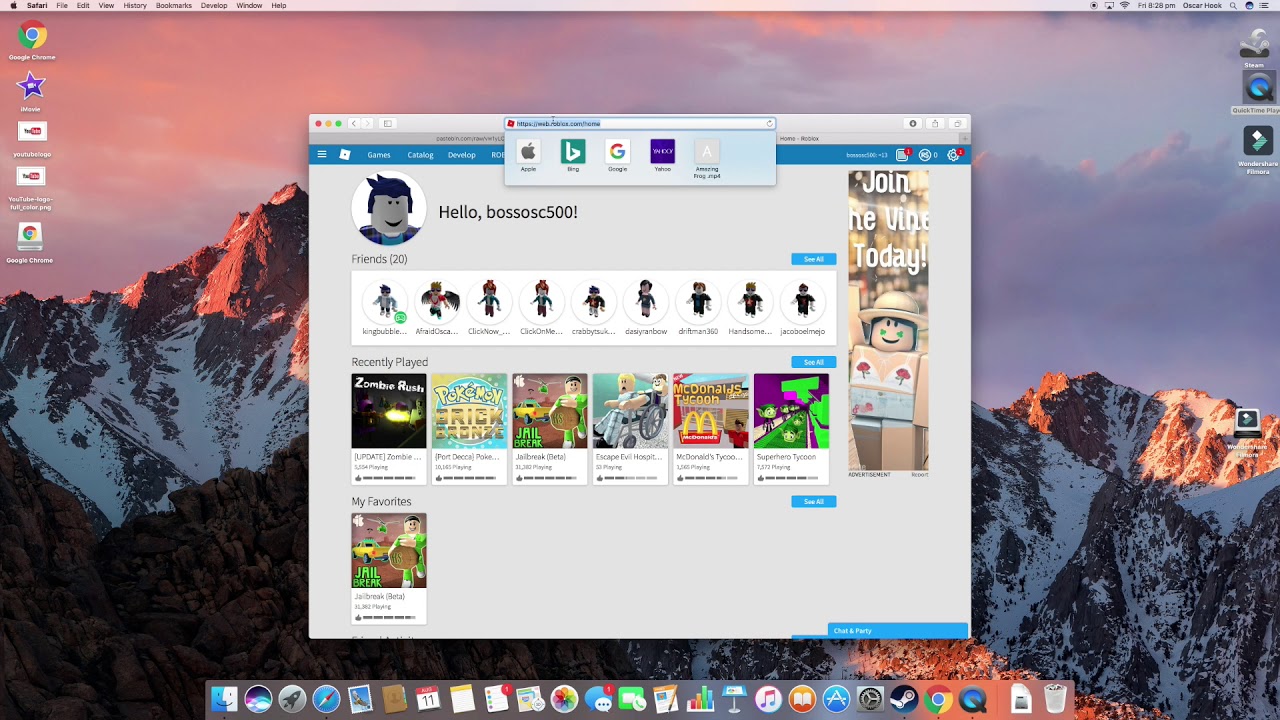Open Finder from the Dock
This screenshot has width=1280, height=720.
click(x=225, y=699)
